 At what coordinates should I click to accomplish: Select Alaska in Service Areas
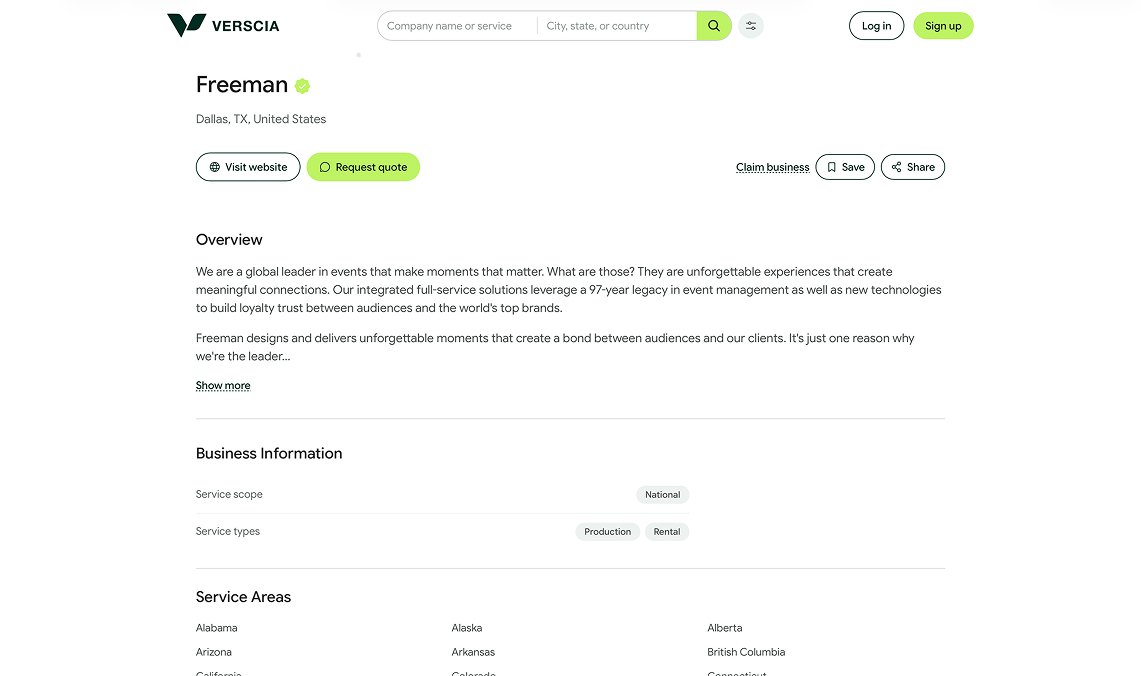click(x=466, y=628)
